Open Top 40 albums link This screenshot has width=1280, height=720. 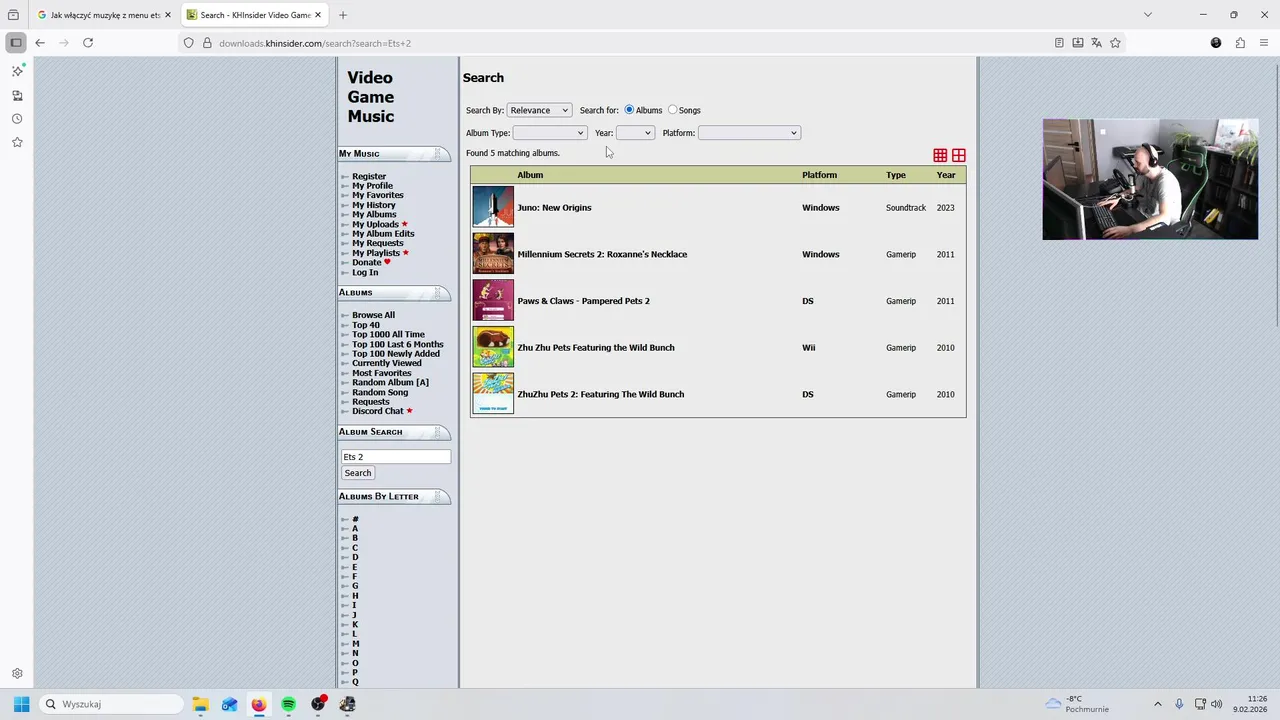[366, 325]
